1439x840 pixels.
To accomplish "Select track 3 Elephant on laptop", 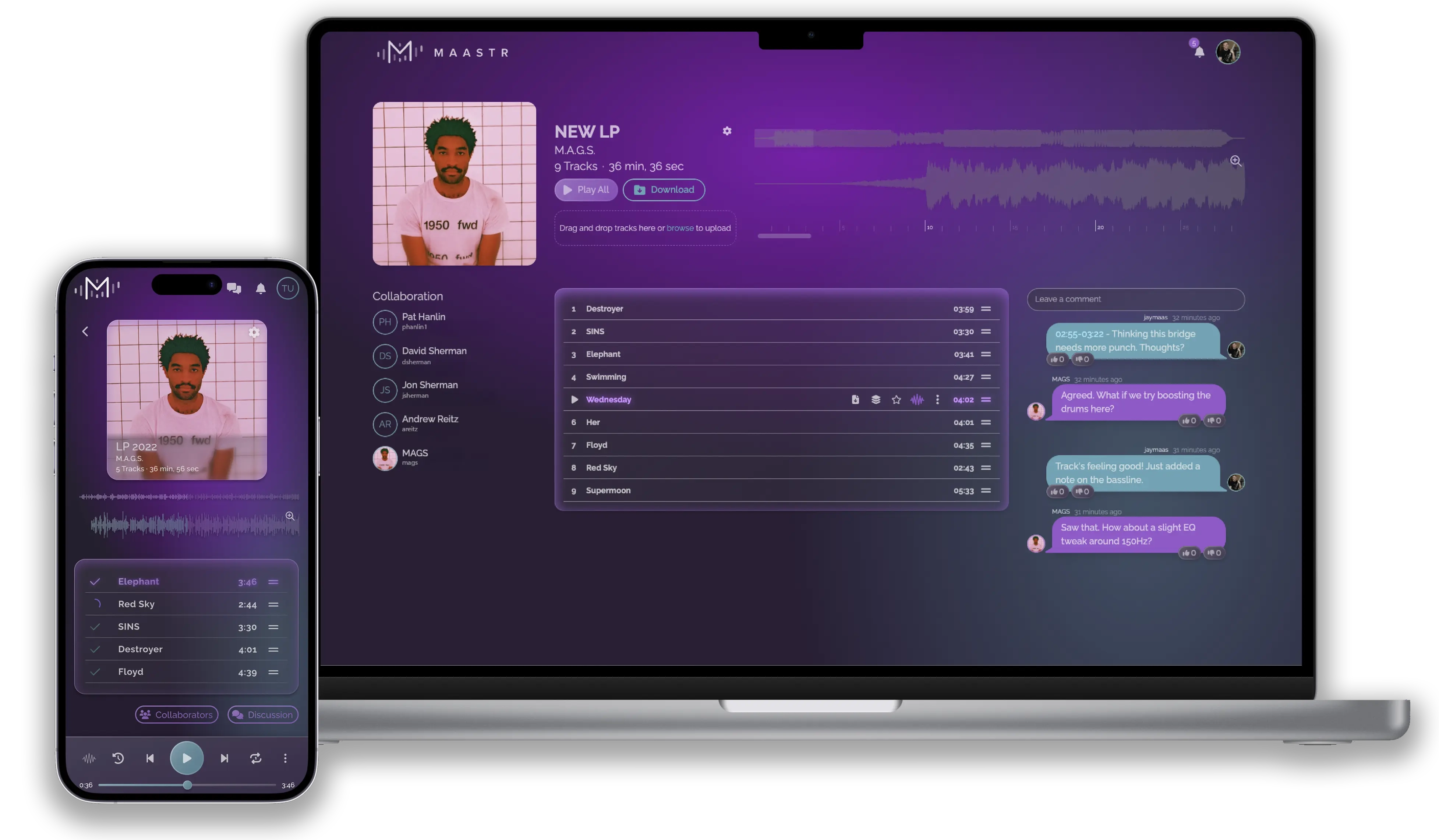I will pyautogui.click(x=781, y=354).
